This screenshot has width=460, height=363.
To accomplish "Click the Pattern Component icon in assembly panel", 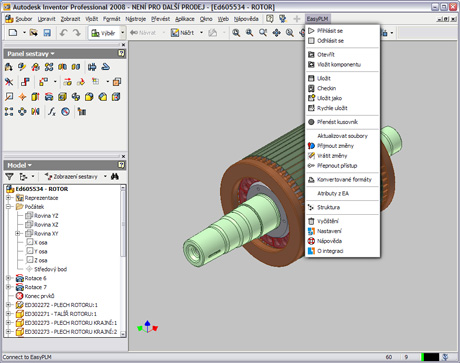I will (49, 67).
